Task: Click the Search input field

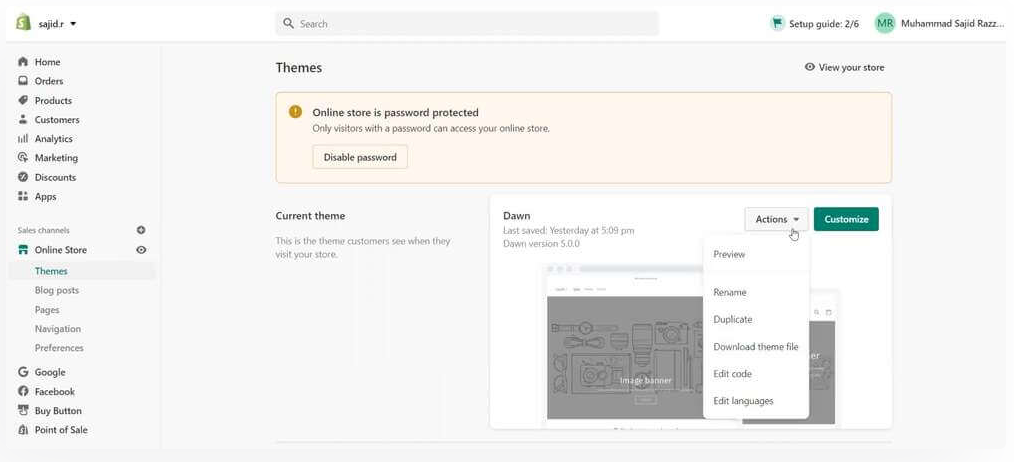Action: pos(467,23)
